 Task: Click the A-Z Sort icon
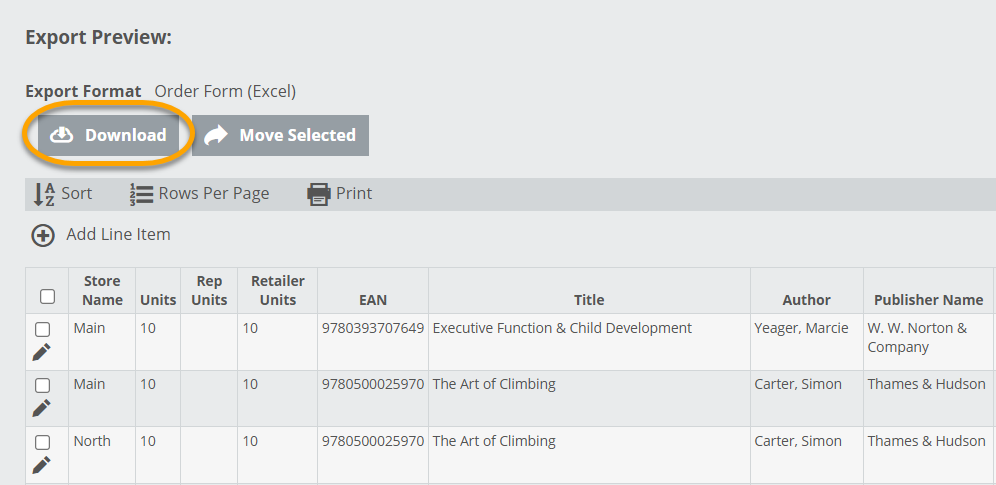point(44,194)
